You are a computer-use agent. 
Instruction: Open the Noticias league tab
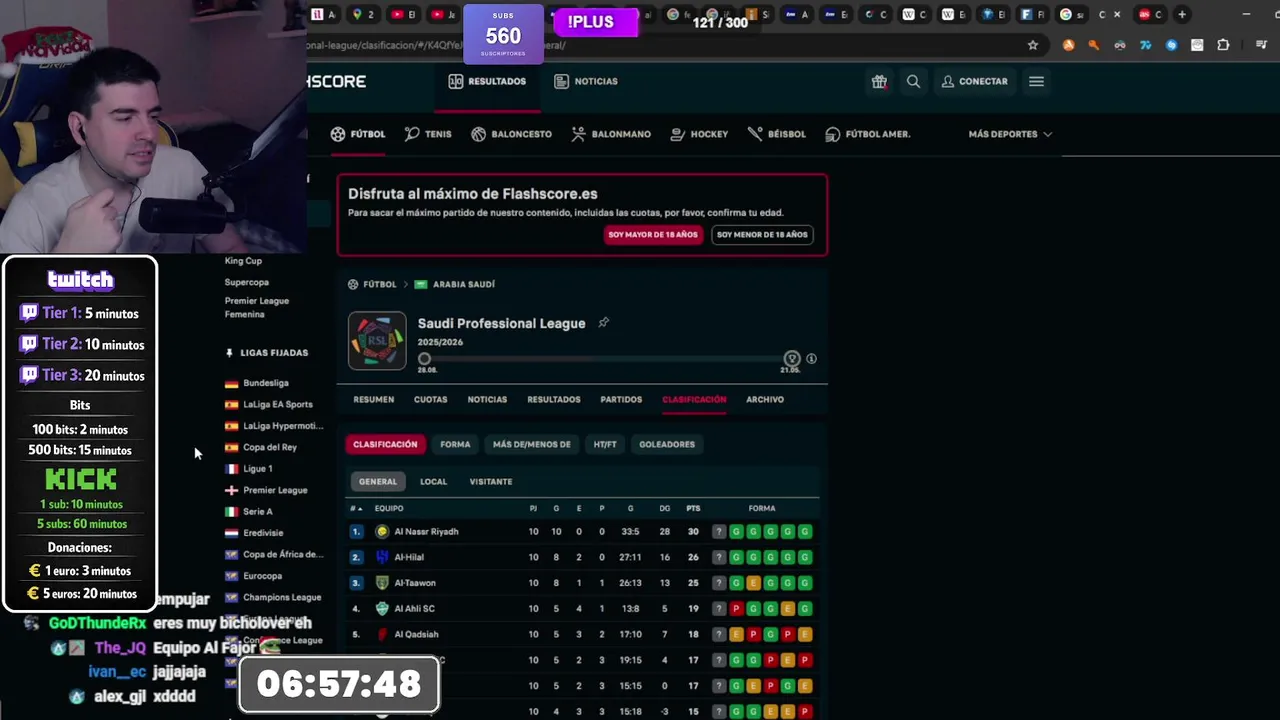(x=487, y=400)
